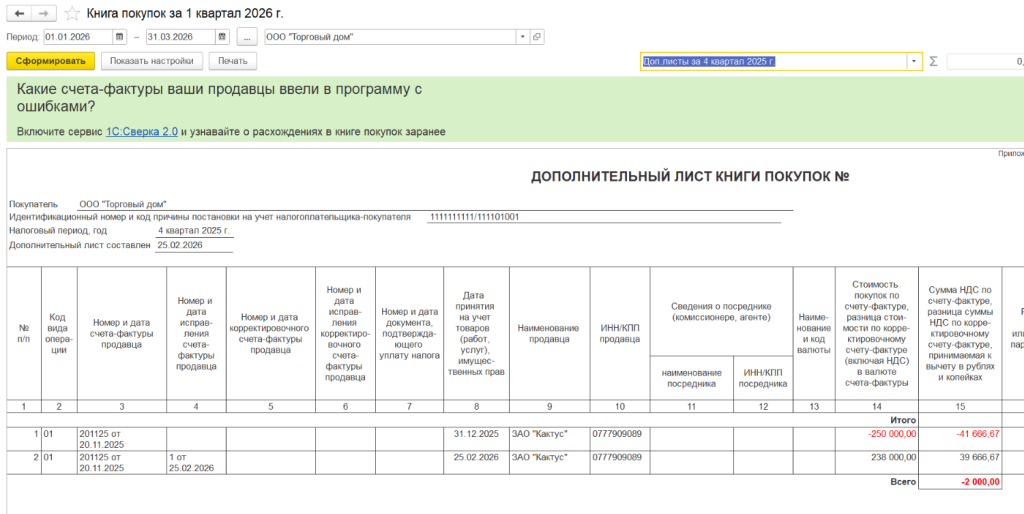
Task: Open organization card via the open icon
Action: click(x=537, y=37)
